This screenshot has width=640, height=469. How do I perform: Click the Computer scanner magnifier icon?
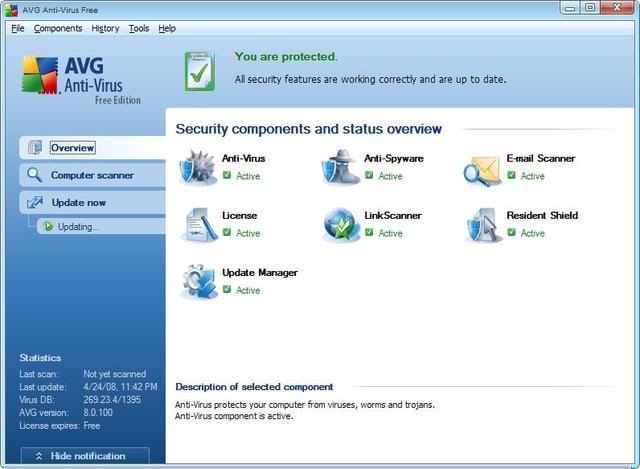[34, 175]
